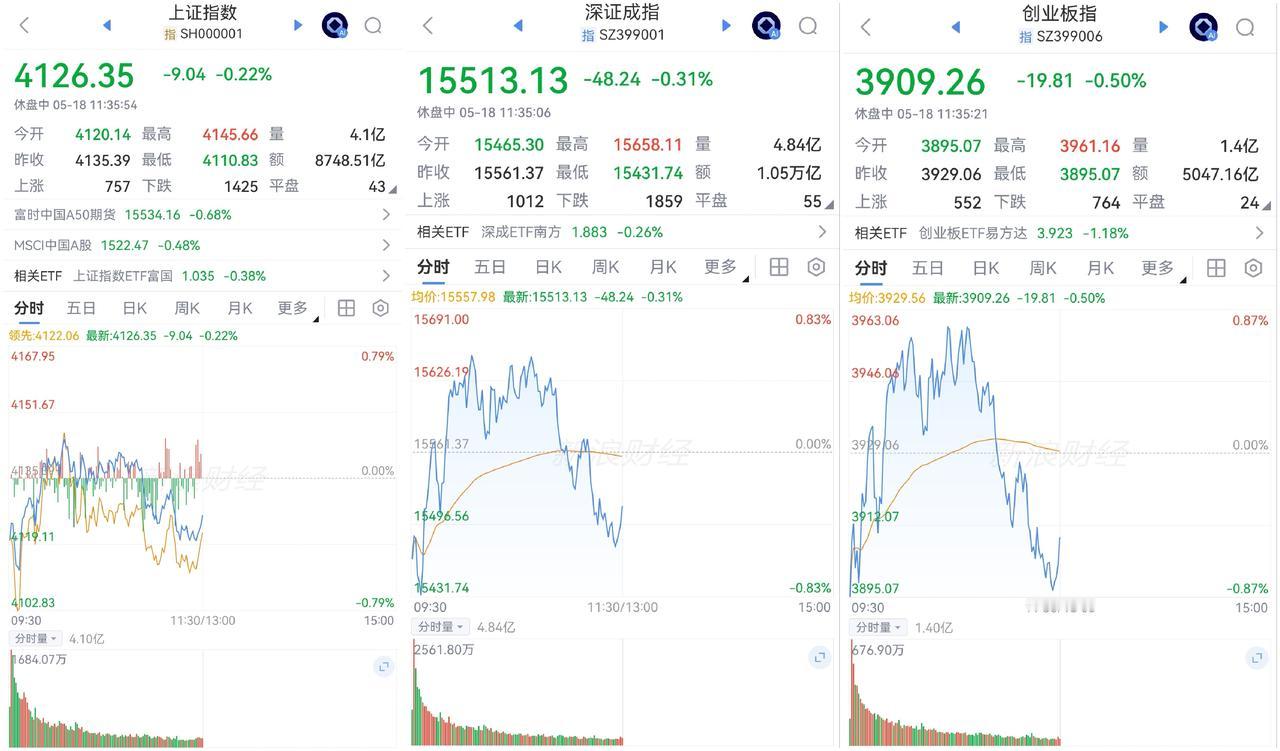Switch to next index after 上证指数

298,25
